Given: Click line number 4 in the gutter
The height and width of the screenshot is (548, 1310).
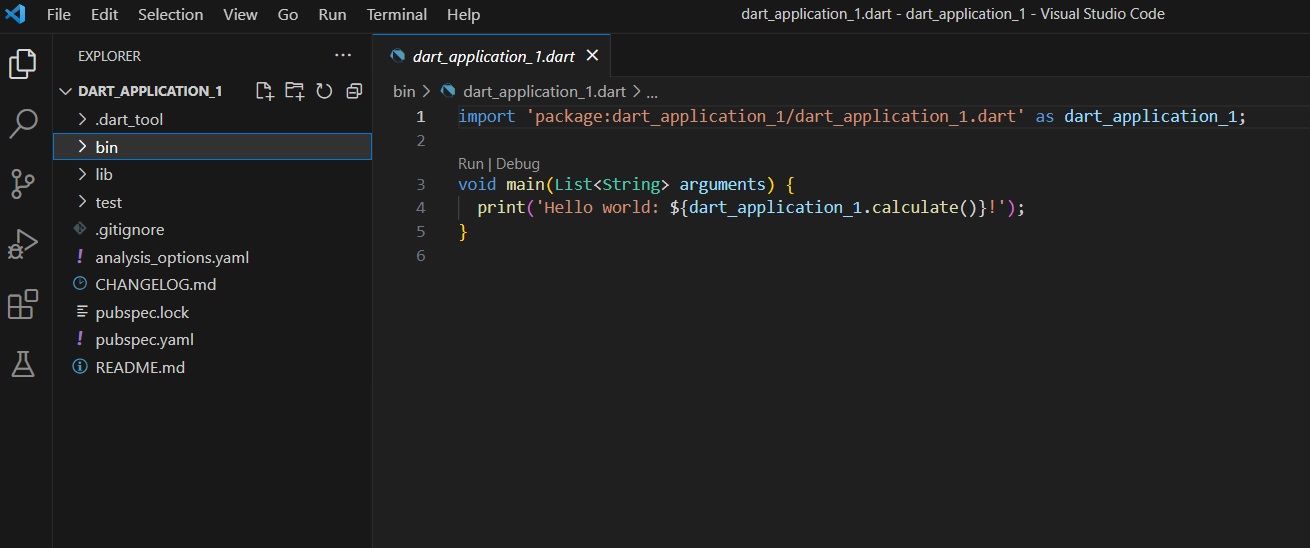Looking at the screenshot, I should tap(421, 208).
